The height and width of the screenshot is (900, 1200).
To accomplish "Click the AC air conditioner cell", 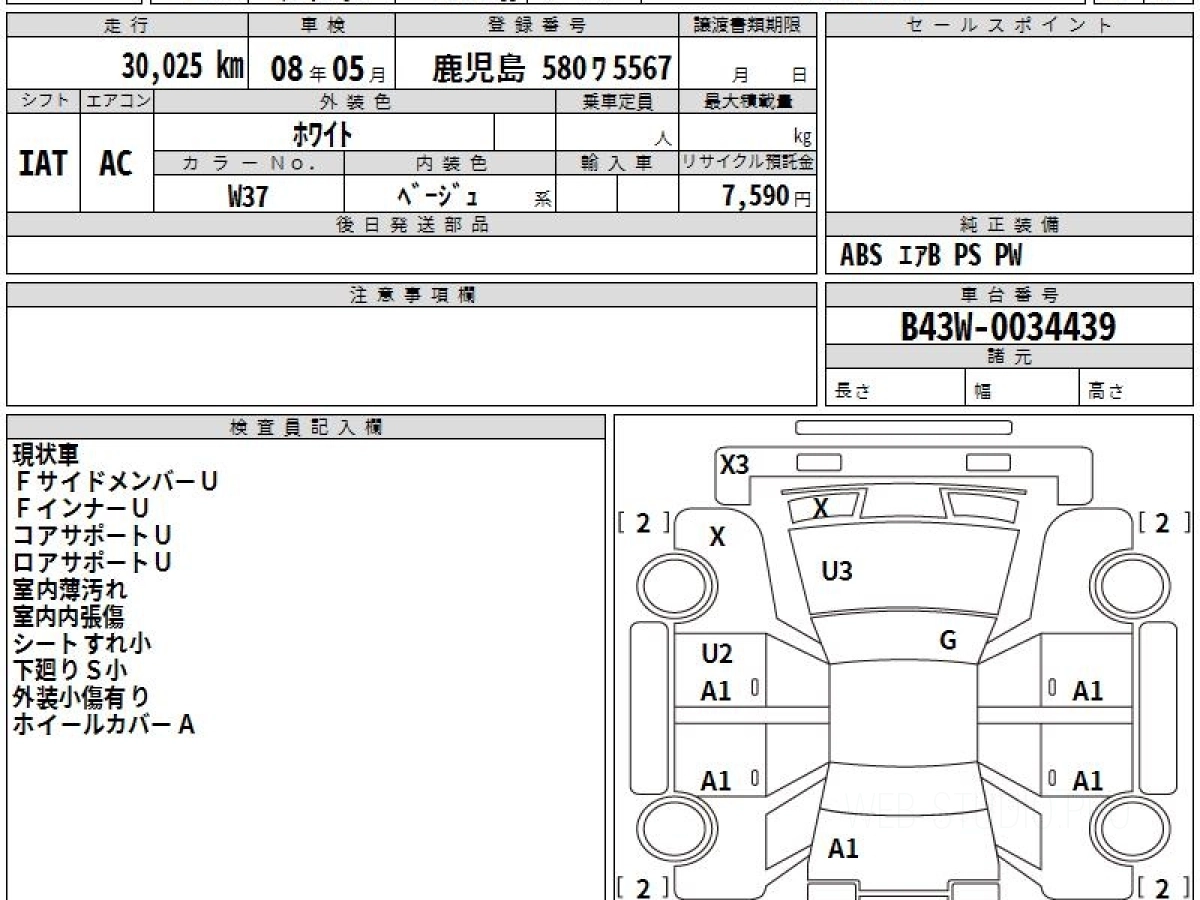I will click(116, 164).
